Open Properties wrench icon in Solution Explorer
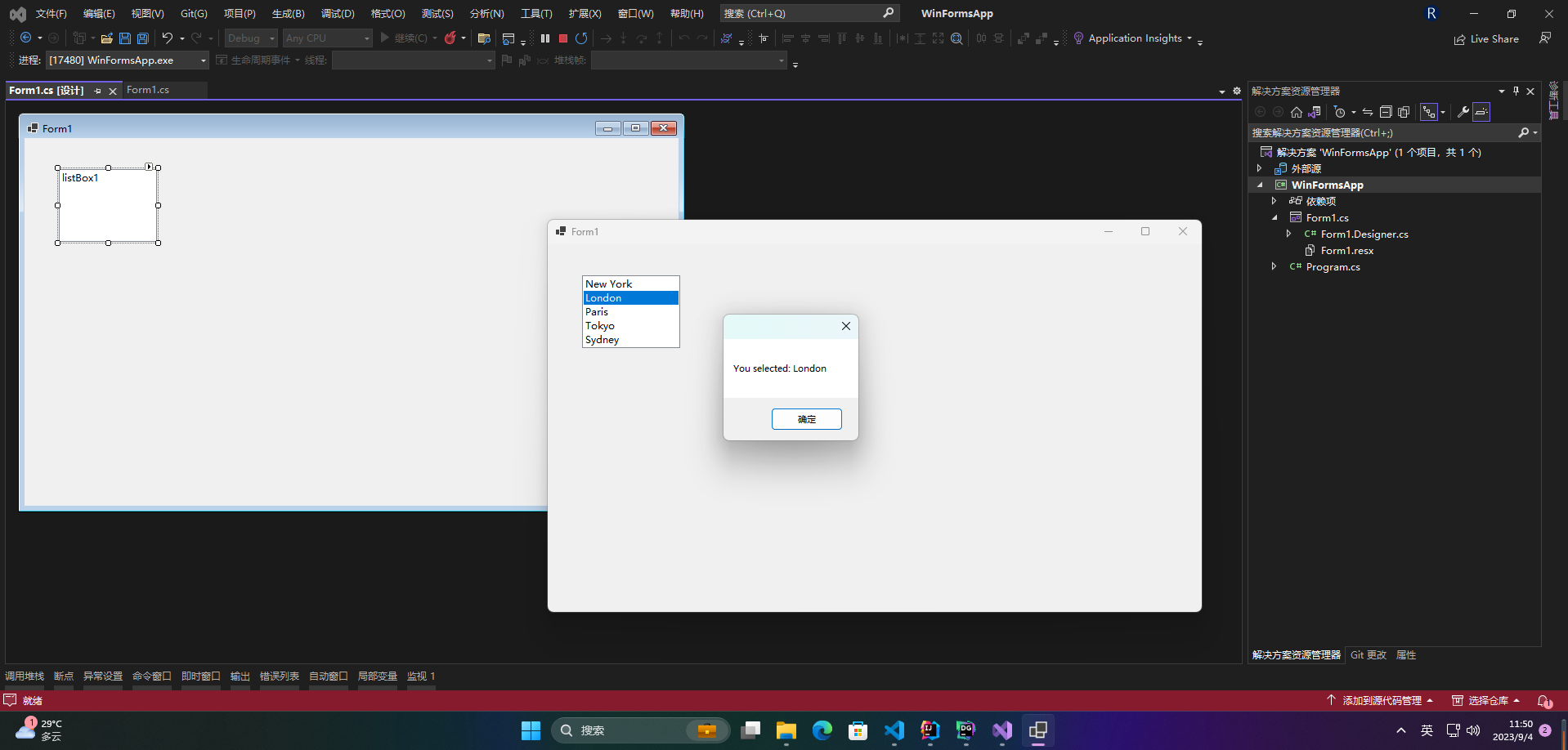 1463,112
